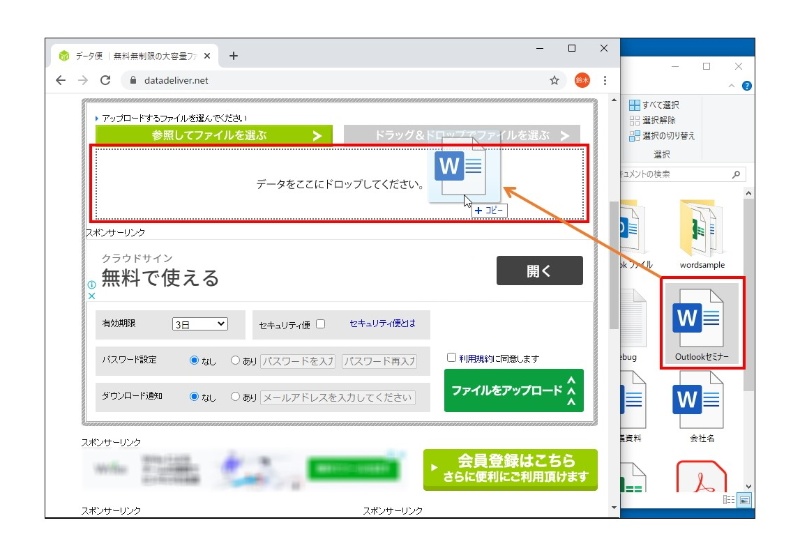Check the セキュリティ便 checkbox
The height and width of the screenshot is (555, 800).
point(320,324)
